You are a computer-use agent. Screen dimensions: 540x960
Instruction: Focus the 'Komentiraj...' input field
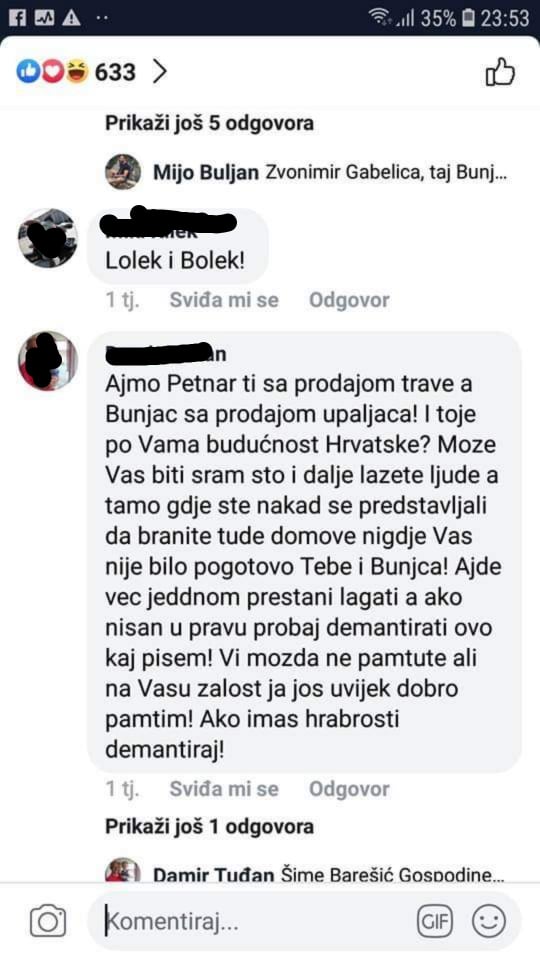[257, 921]
